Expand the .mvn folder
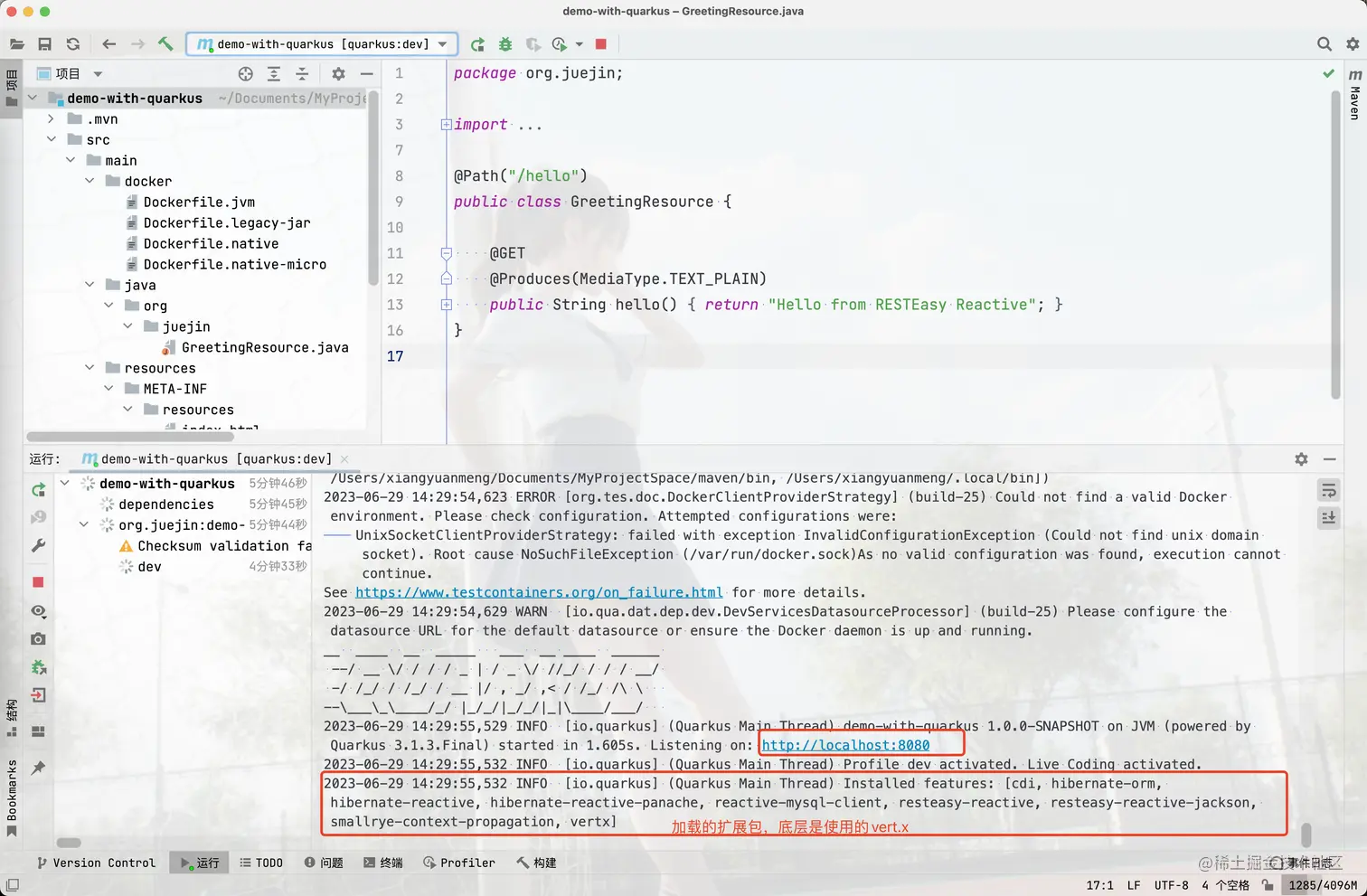Screen dimensions: 1367x896 (x=52, y=118)
